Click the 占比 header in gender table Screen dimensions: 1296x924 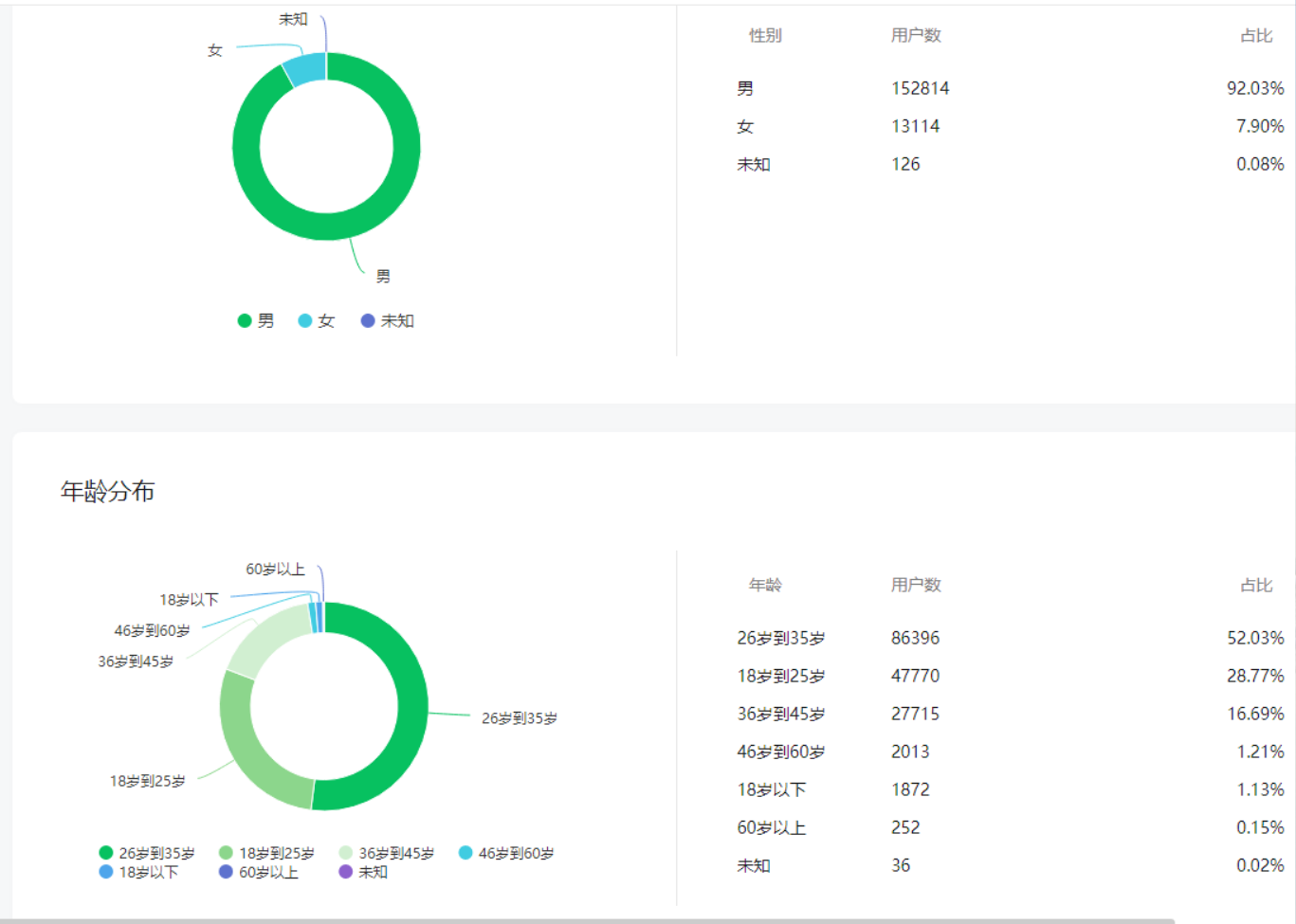(1256, 35)
